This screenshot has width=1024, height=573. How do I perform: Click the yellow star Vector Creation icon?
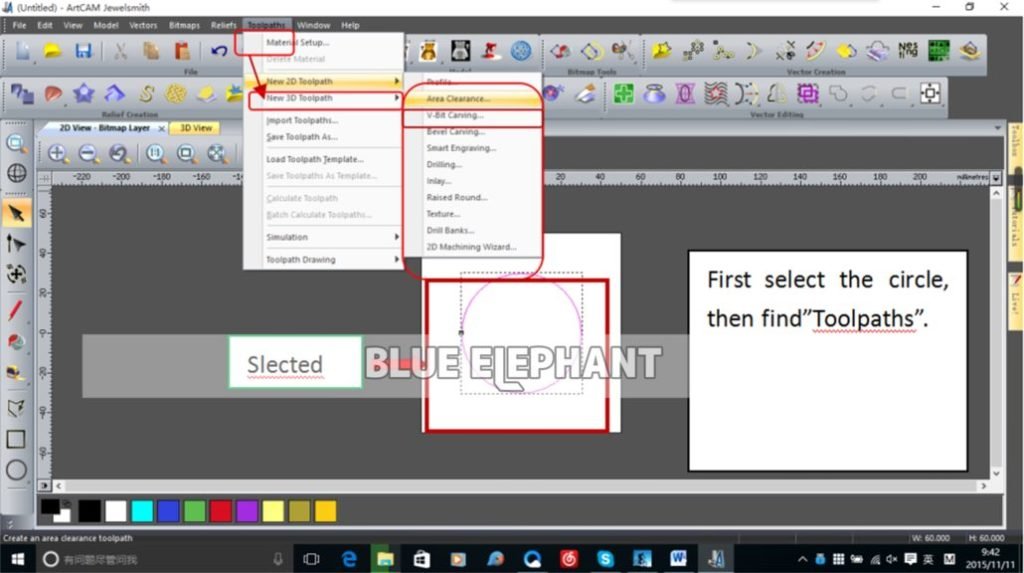(661, 50)
